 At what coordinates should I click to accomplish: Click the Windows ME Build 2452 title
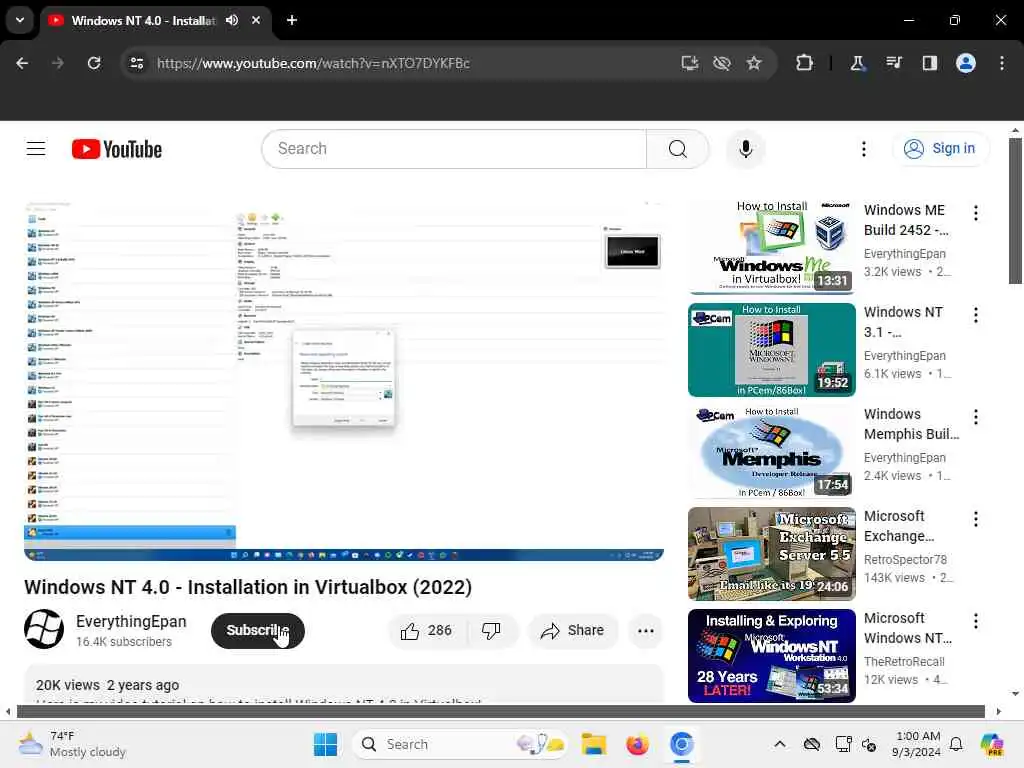(x=906, y=220)
